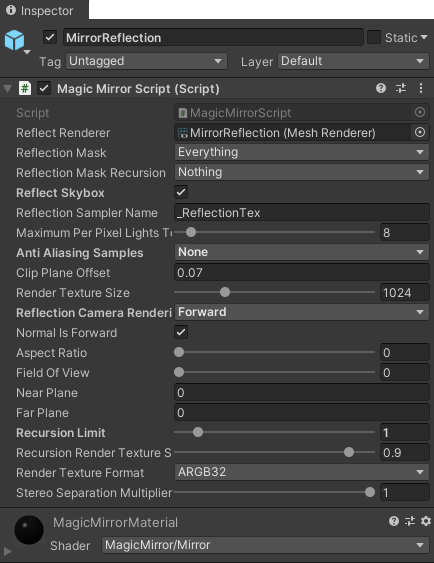Click the Reflect Renderer object picker circle
Viewport: 434px width, 563px height.
(420, 132)
